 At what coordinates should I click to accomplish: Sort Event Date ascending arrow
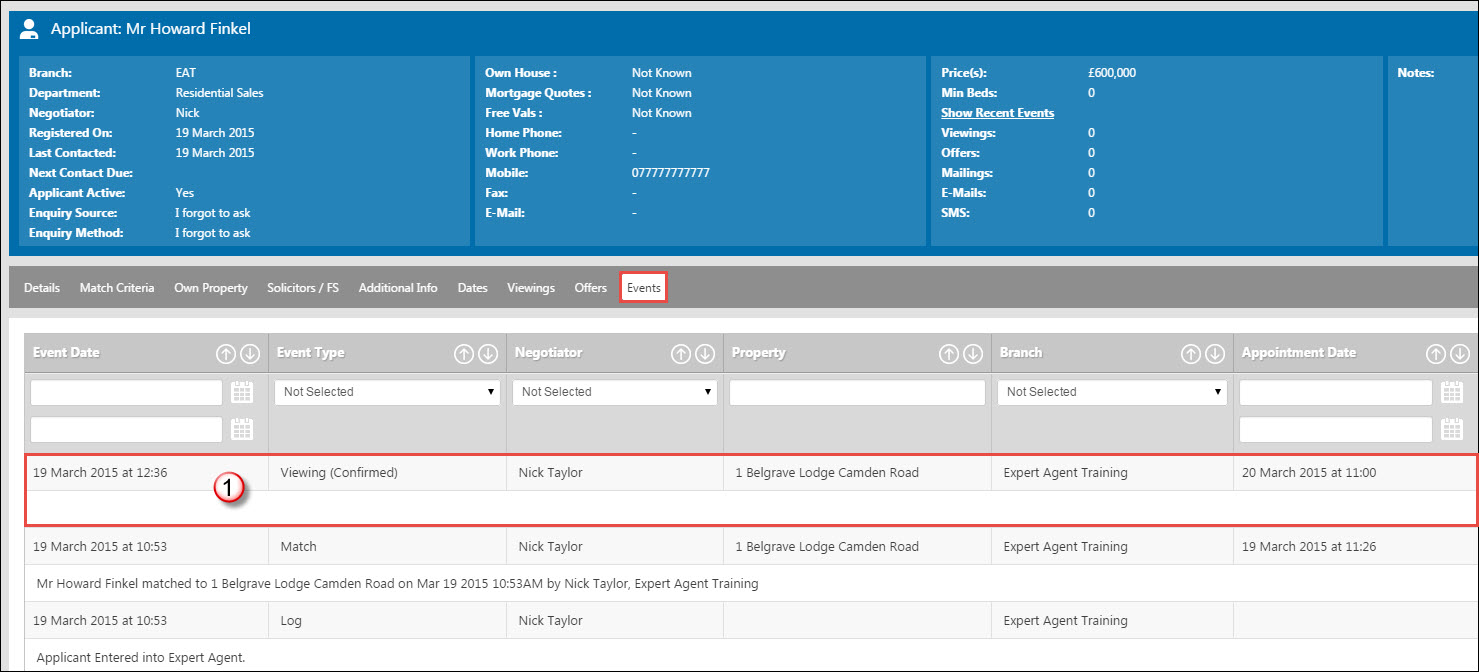(x=226, y=353)
